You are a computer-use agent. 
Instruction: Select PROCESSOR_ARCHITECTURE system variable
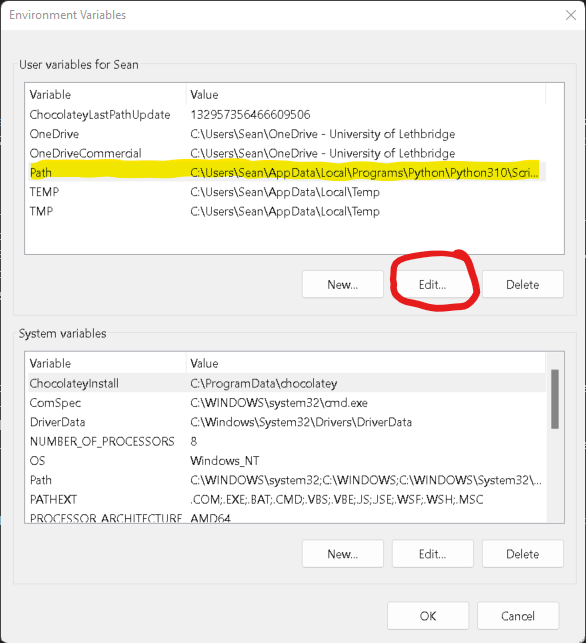click(287, 517)
